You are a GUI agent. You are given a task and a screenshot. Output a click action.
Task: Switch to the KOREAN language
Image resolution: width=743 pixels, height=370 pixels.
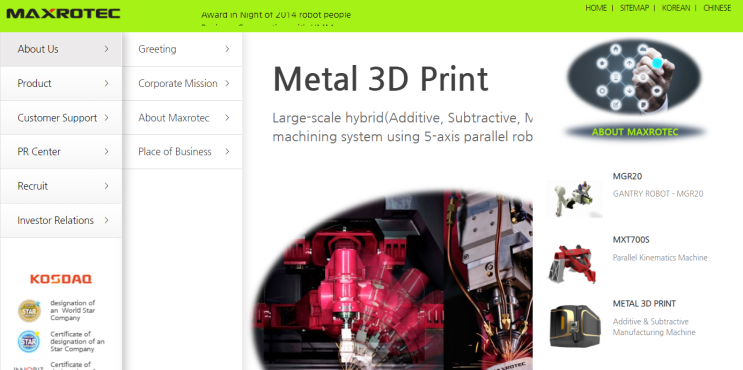[676, 8]
